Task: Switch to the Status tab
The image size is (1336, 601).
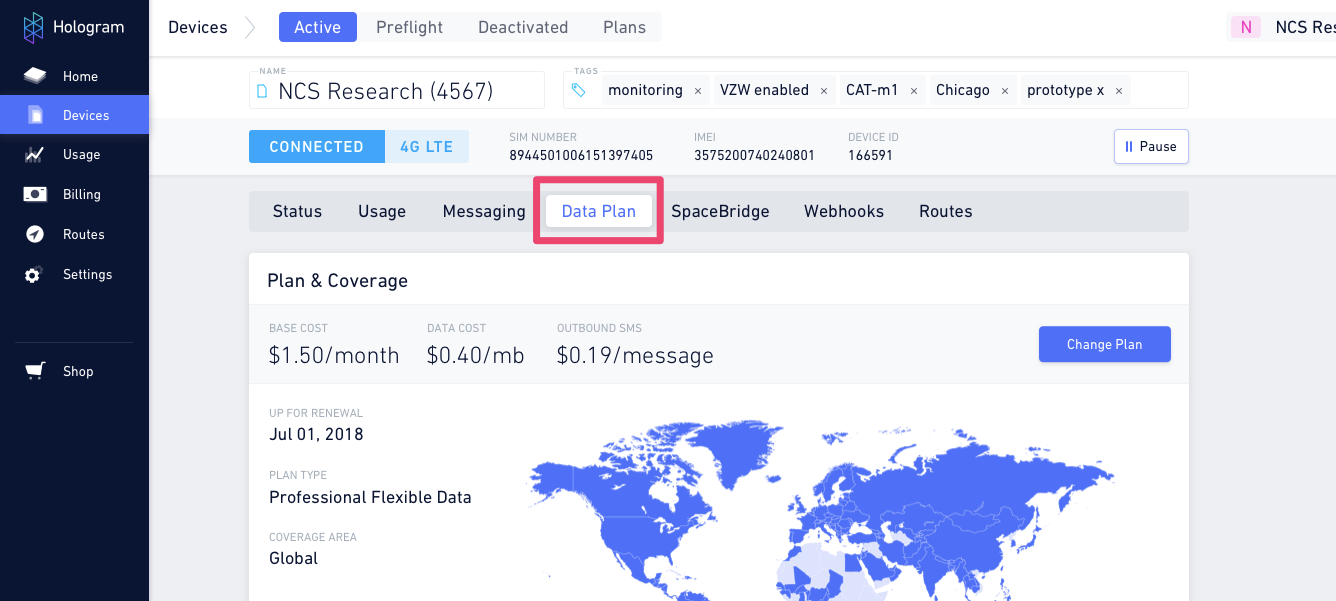Action: coord(298,211)
